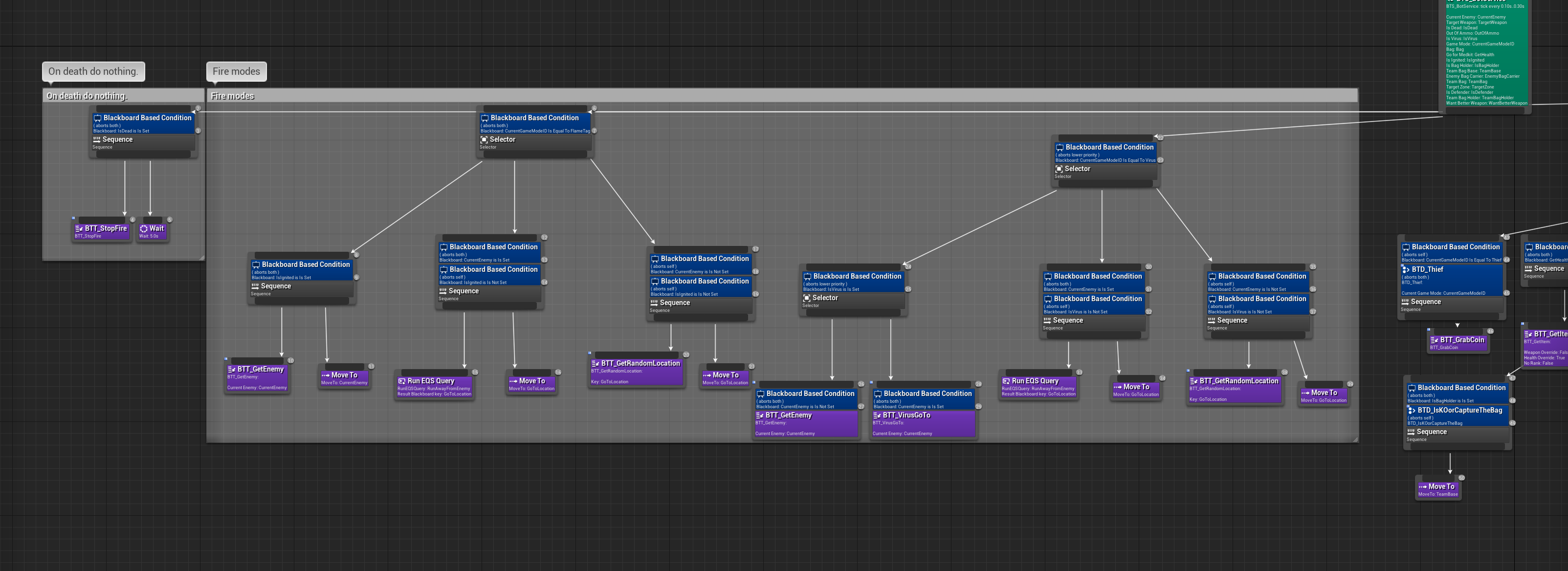Select the Move To icon on node 16

(513, 381)
